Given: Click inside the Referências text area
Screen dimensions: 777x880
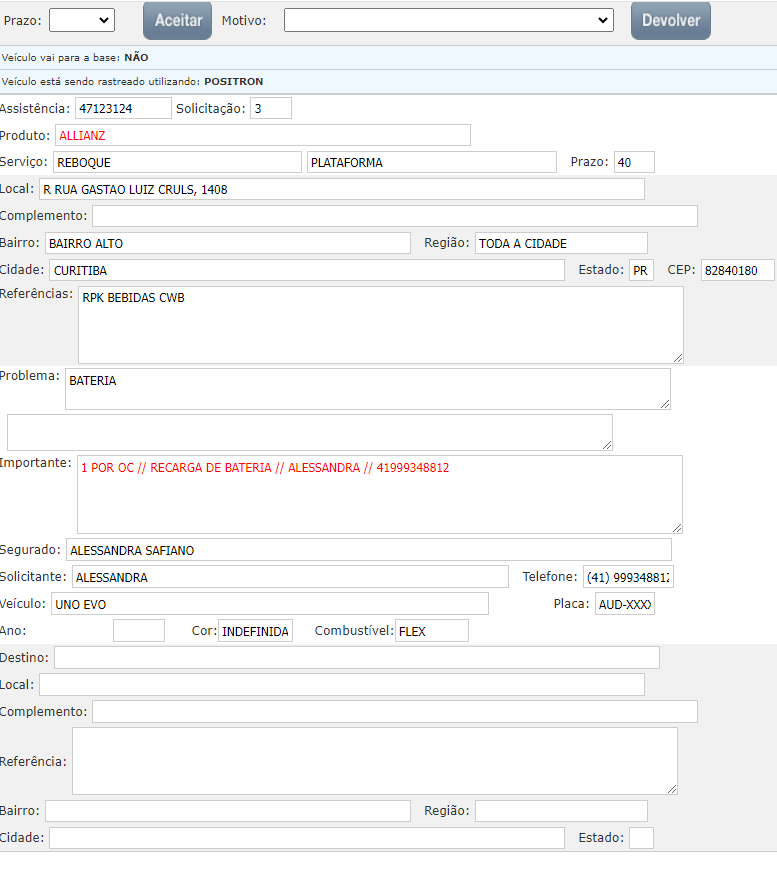Looking at the screenshot, I should [x=380, y=325].
